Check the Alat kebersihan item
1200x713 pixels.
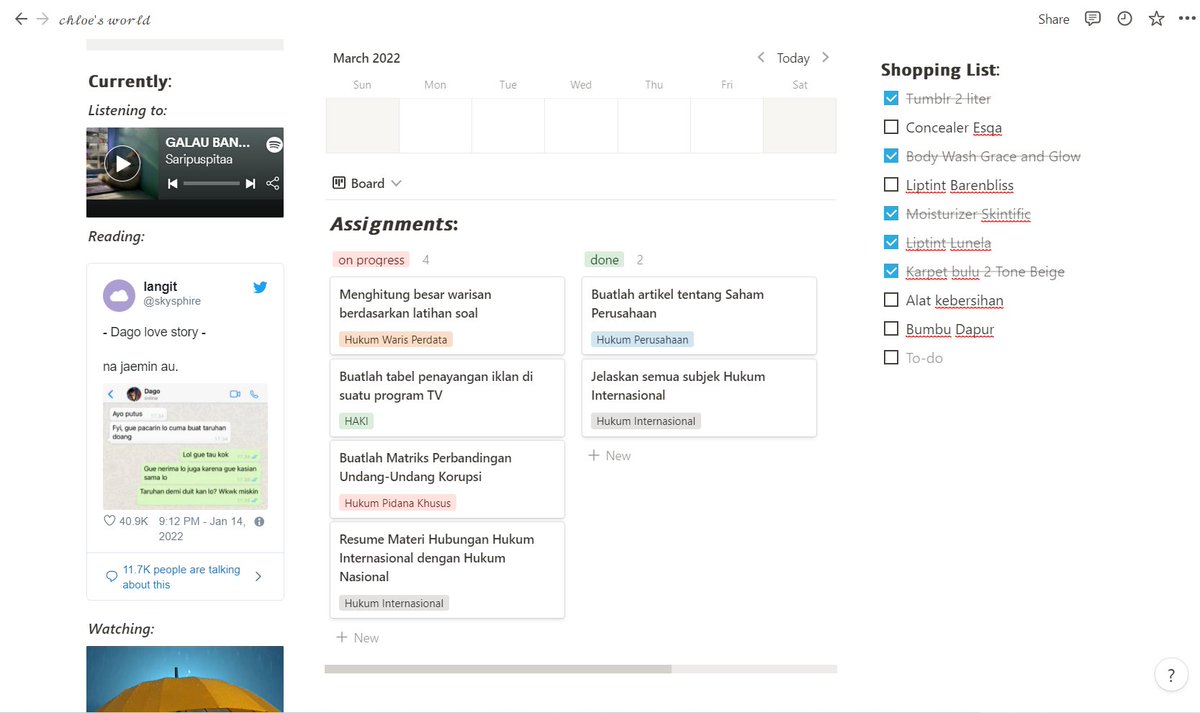click(891, 300)
